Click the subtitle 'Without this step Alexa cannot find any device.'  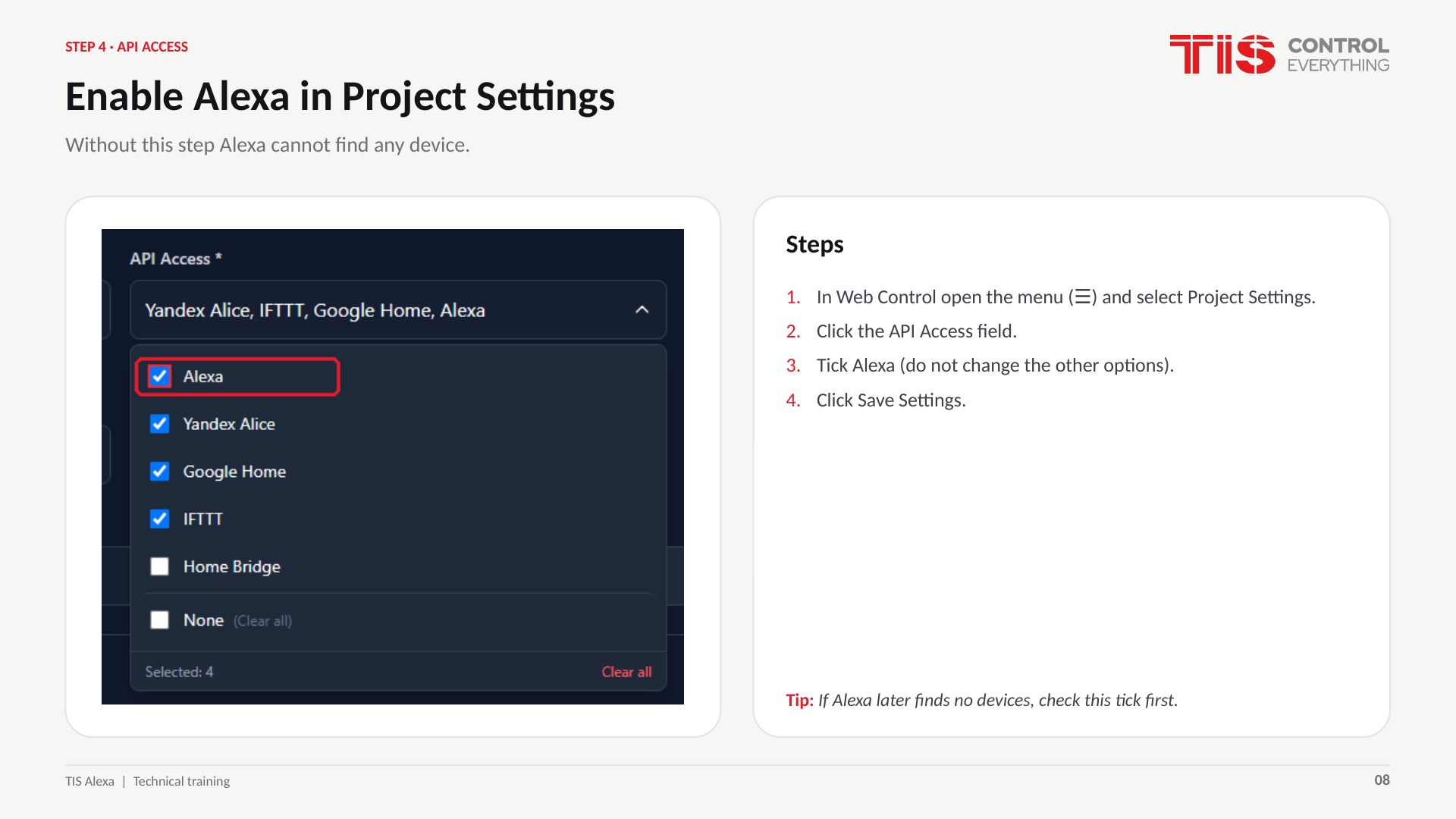click(268, 145)
